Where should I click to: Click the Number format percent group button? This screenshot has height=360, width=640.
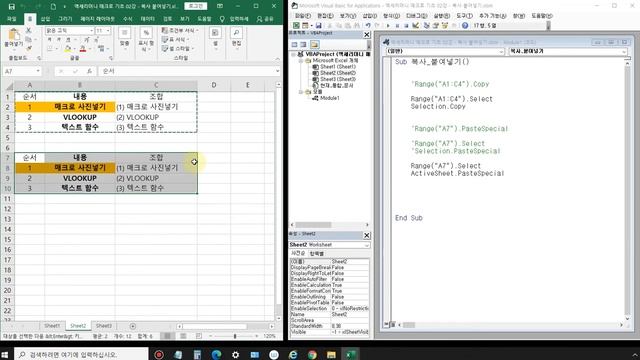pos(146,39)
